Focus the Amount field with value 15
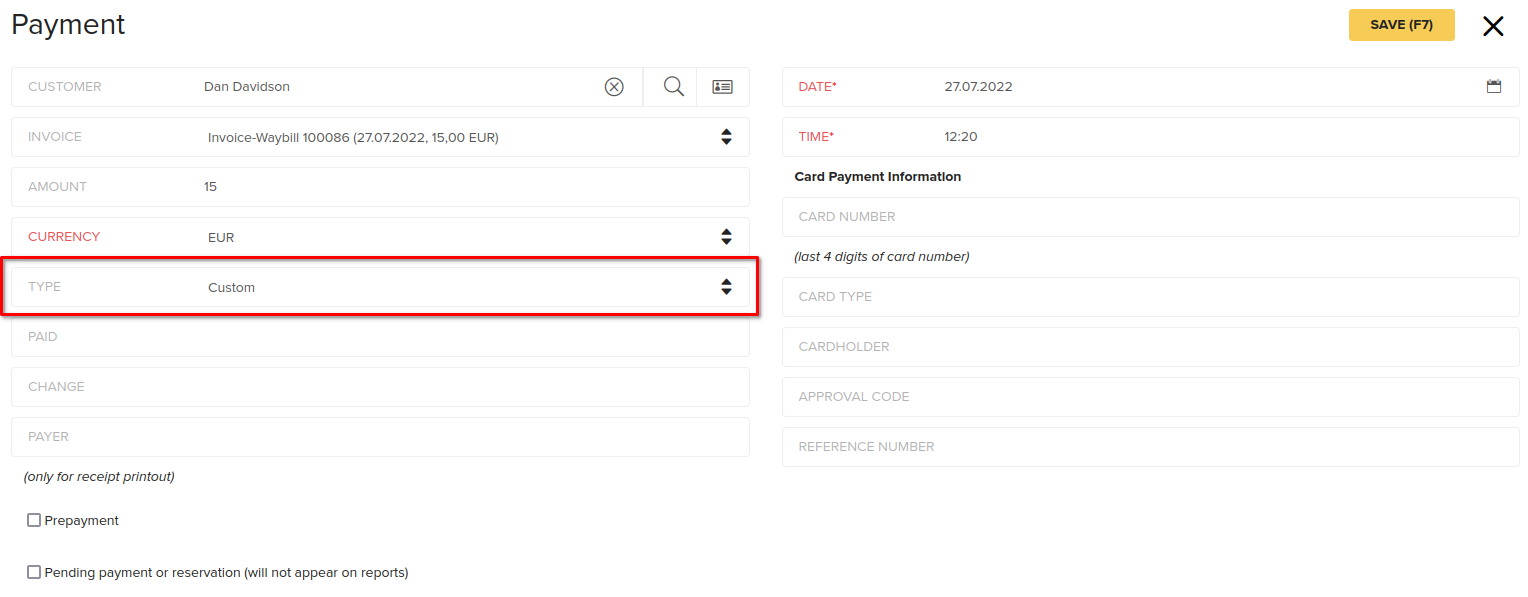Image resolution: width=1528 pixels, height=597 pixels. 380,187
